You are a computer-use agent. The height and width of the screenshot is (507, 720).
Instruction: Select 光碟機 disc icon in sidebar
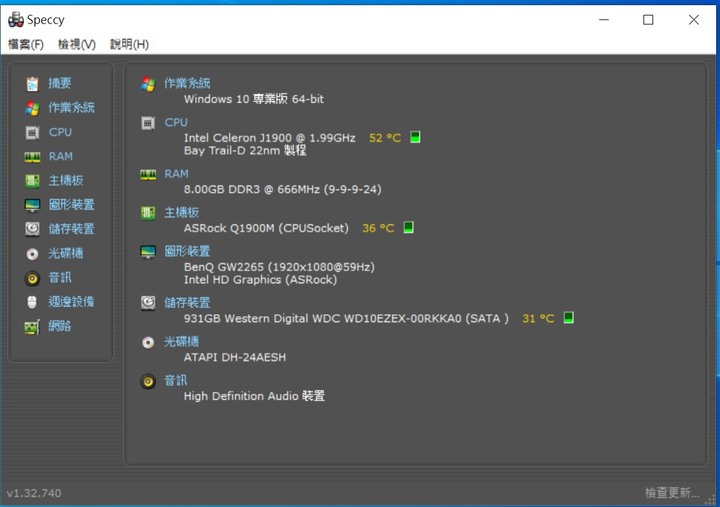click(x=32, y=254)
